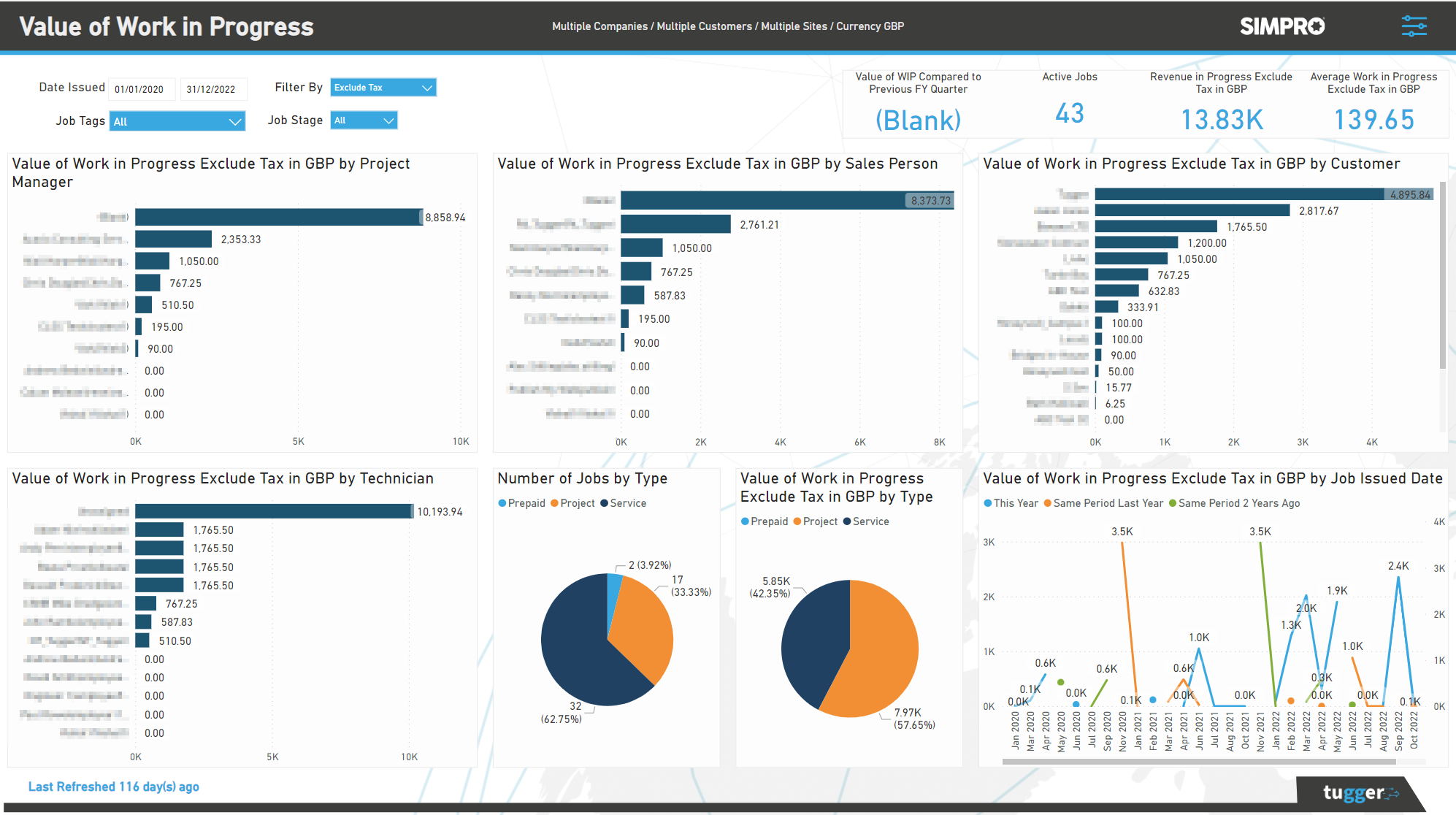Image resolution: width=1456 pixels, height=815 pixels.
Task: Select the Active Jobs KPI showing 43
Action: (x=1070, y=114)
